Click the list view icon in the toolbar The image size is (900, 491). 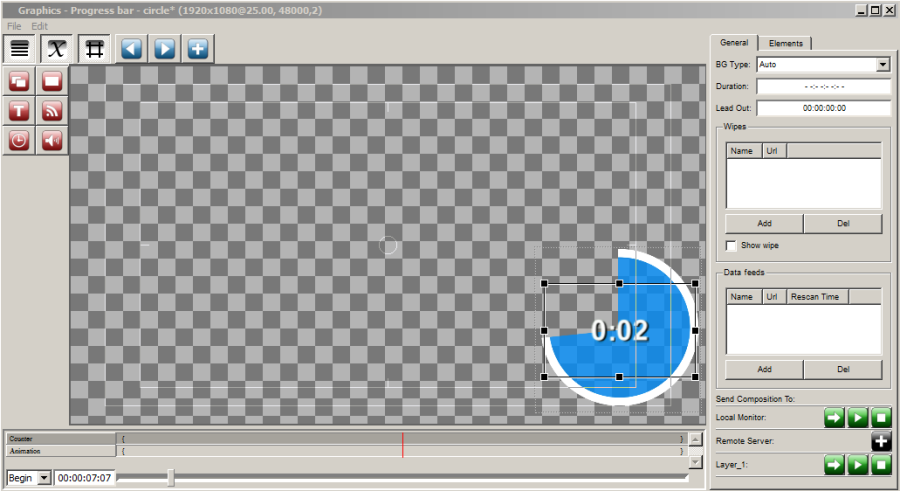click(20, 49)
